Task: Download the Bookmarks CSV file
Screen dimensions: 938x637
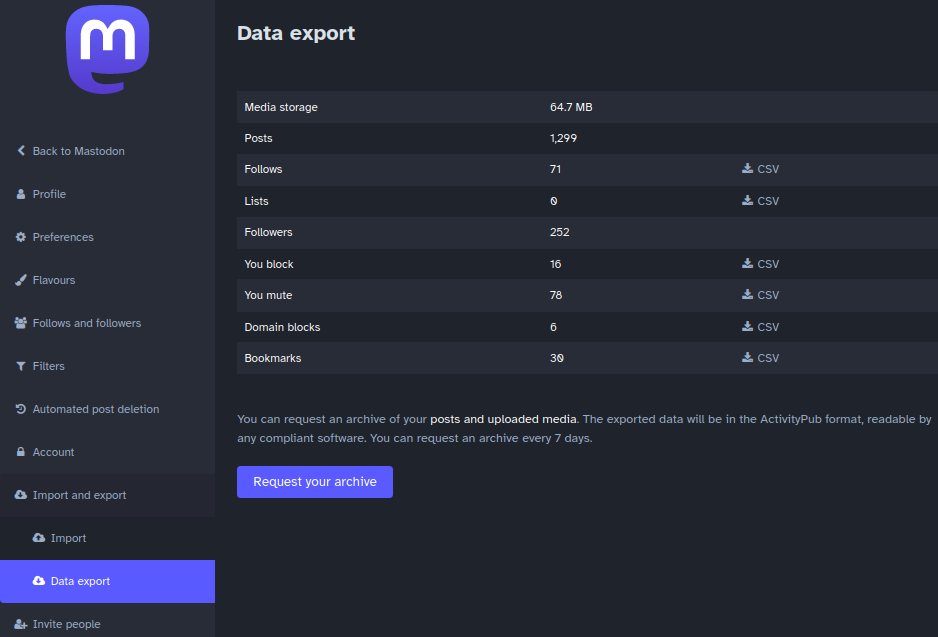Action: [x=760, y=358]
